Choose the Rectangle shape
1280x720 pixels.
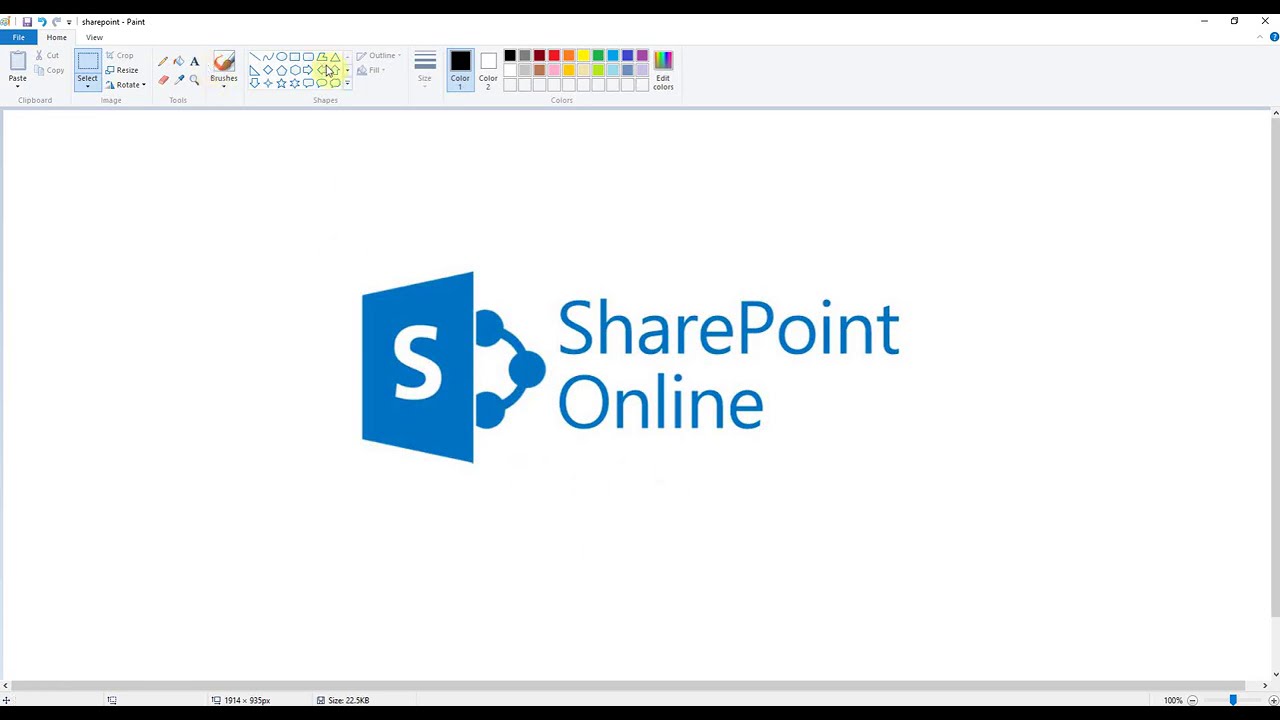pyautogui.click(x=295, y=56)
